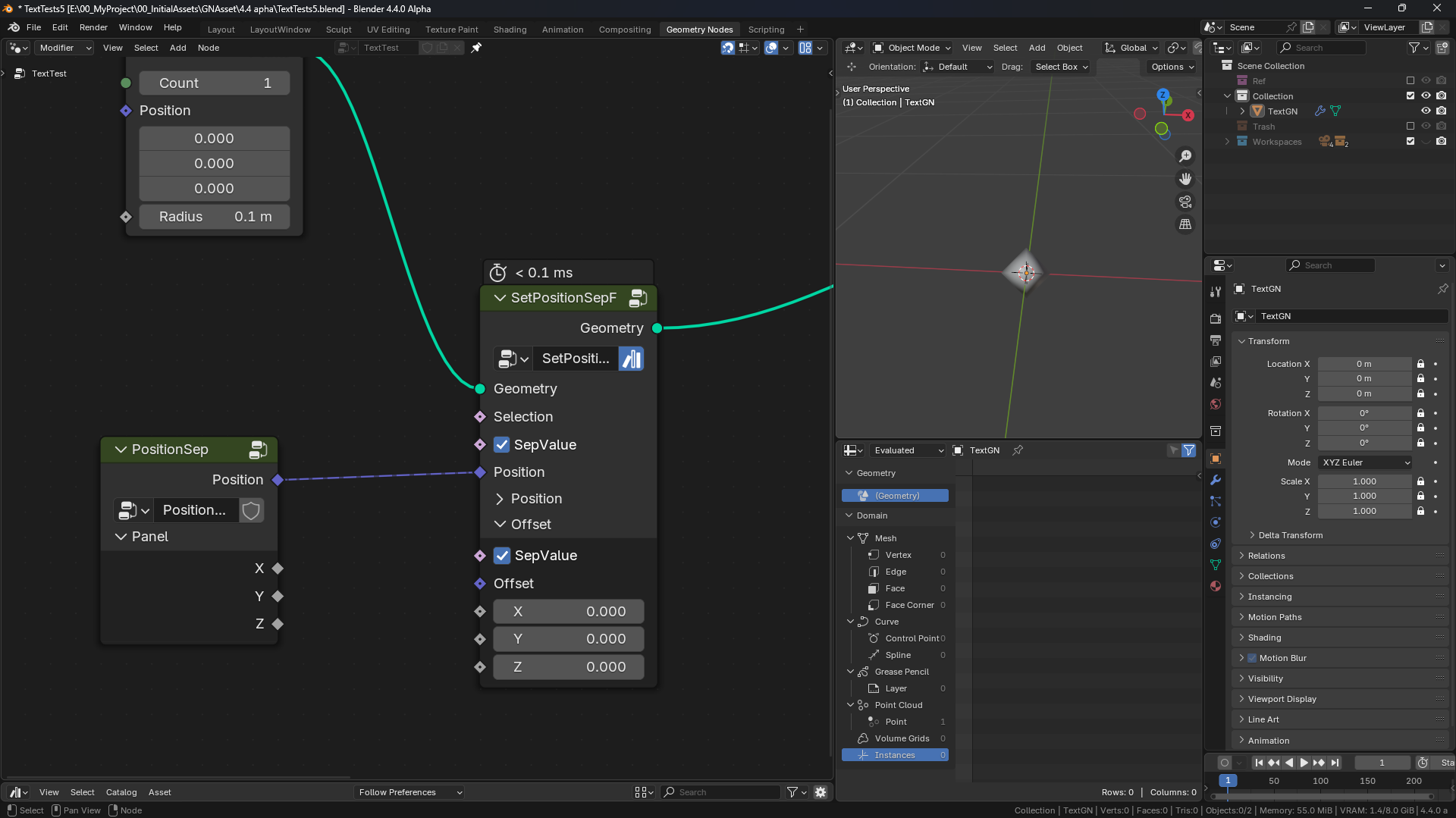
Task: Open the Object Data properties tab
Action: 1216,565
